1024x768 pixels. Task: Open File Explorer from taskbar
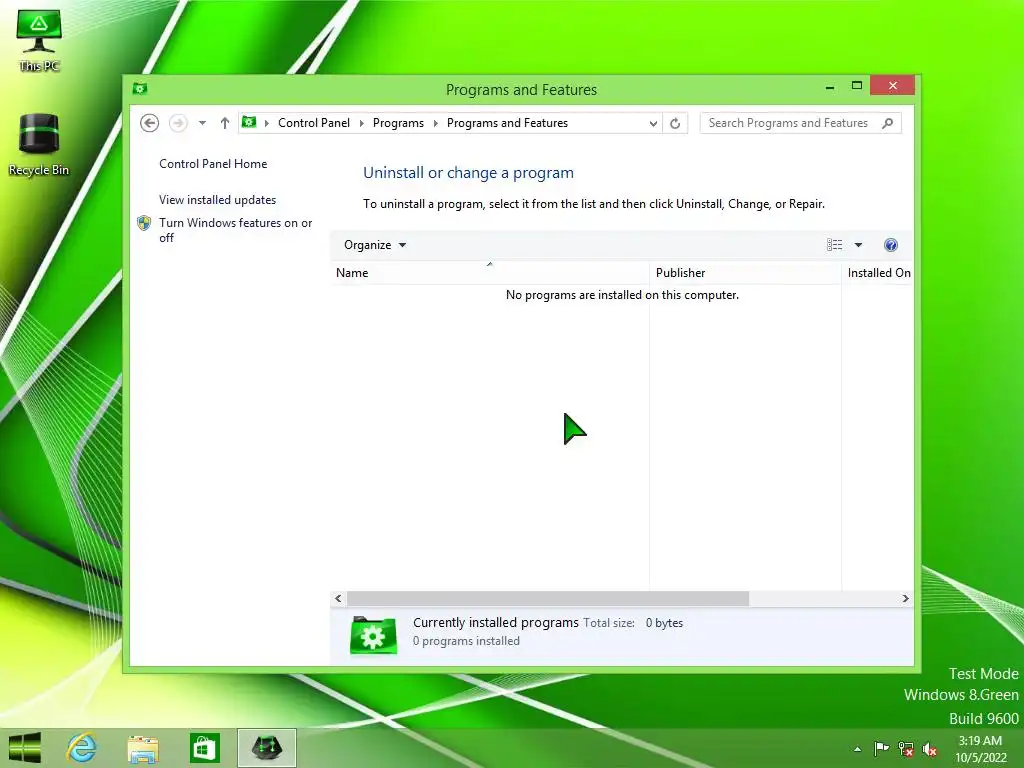(x=143, y=749)
